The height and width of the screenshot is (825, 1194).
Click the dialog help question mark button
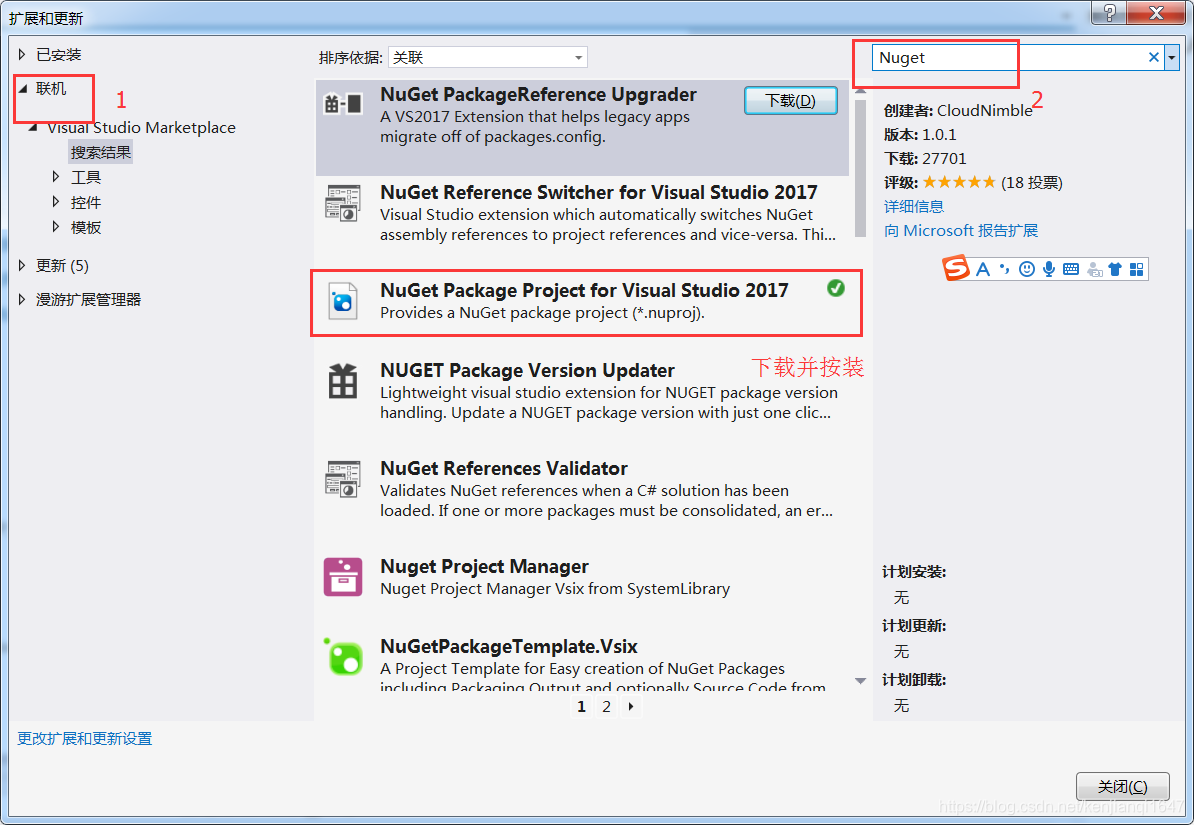point(1109,13)
